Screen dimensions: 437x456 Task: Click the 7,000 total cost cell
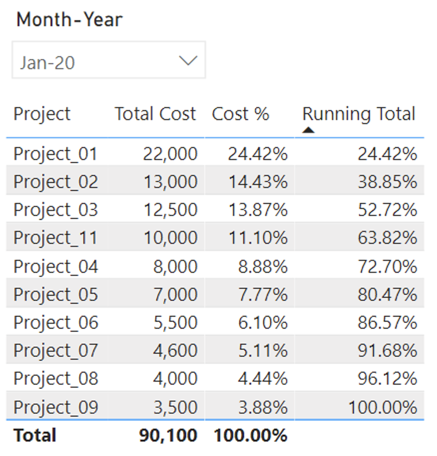pos(175,295)
